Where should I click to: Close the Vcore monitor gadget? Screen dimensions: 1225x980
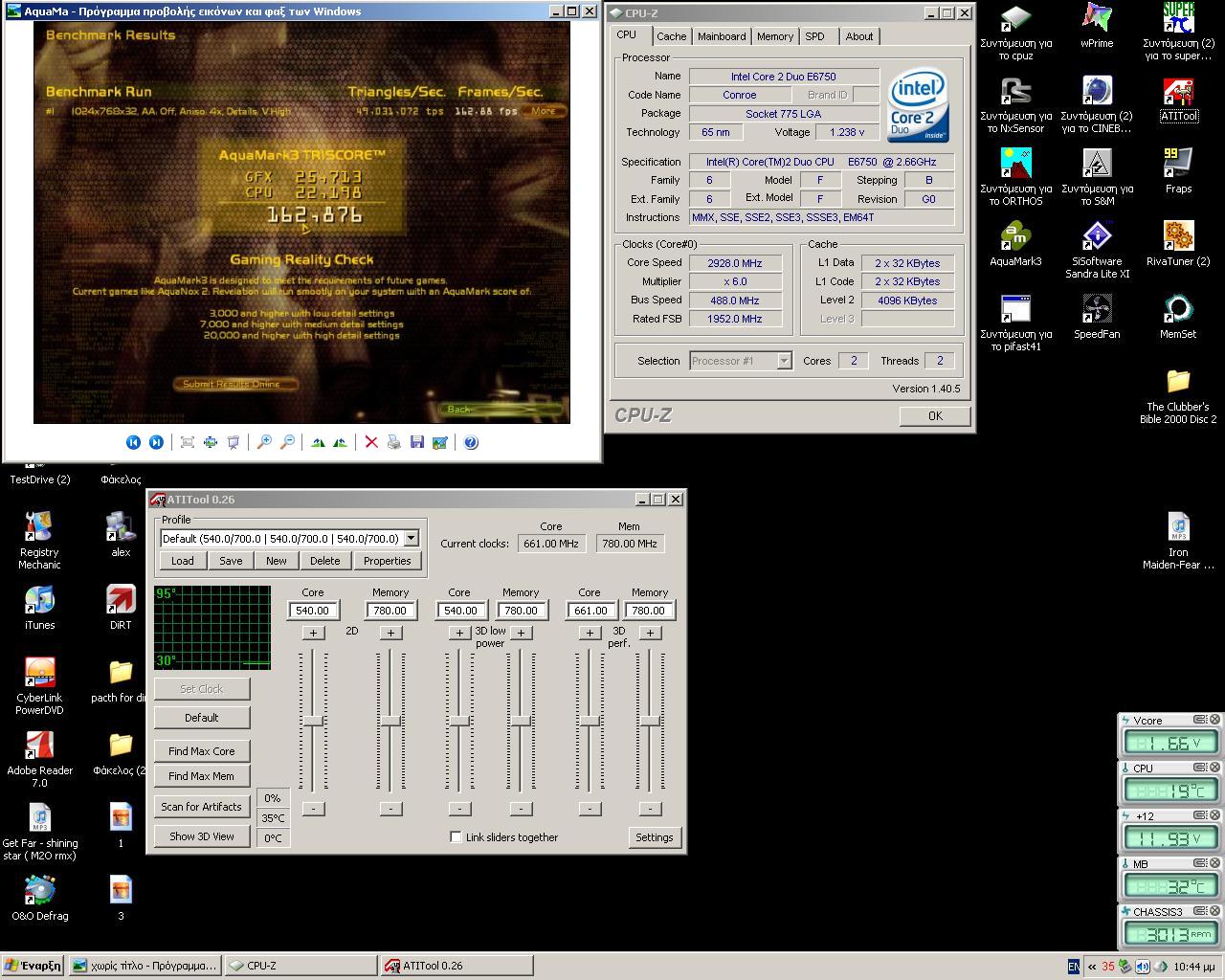[x=1214, y=720]
